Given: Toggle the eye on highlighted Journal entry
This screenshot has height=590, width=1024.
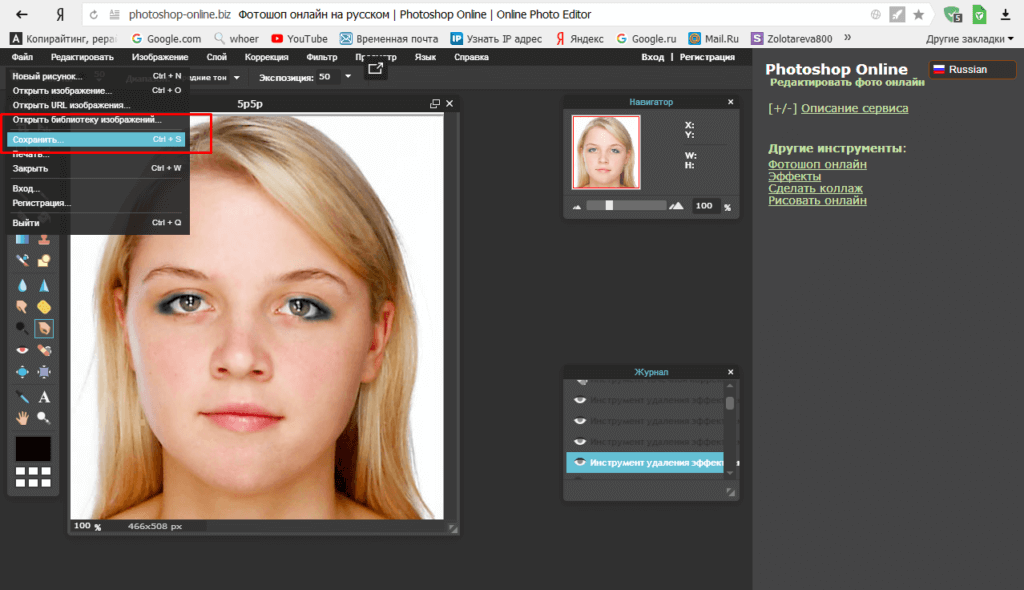Looking at the screenshot, I should [x=578, y=462].
